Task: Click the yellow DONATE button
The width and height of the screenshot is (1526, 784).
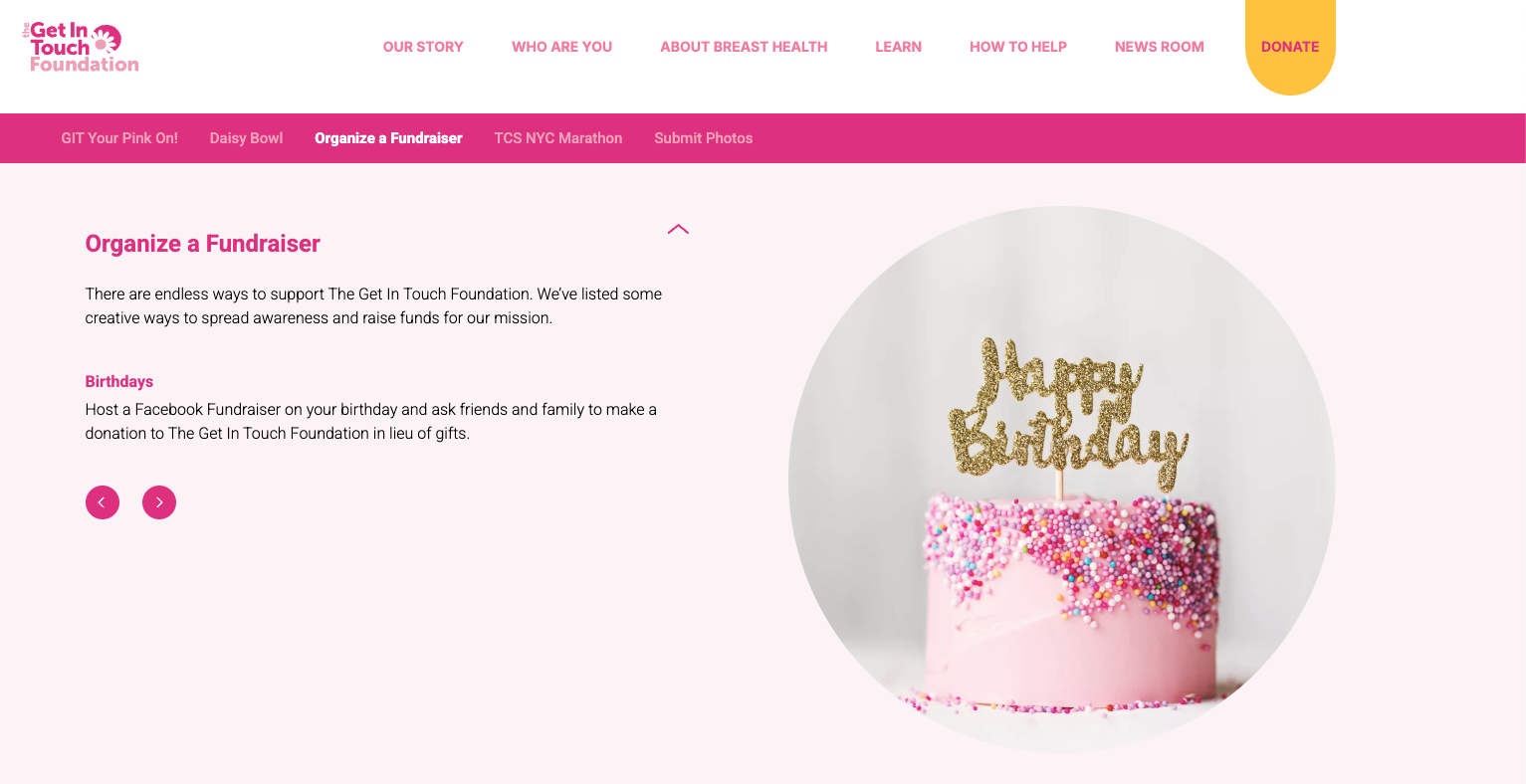Action: [x=1290, y=47]
